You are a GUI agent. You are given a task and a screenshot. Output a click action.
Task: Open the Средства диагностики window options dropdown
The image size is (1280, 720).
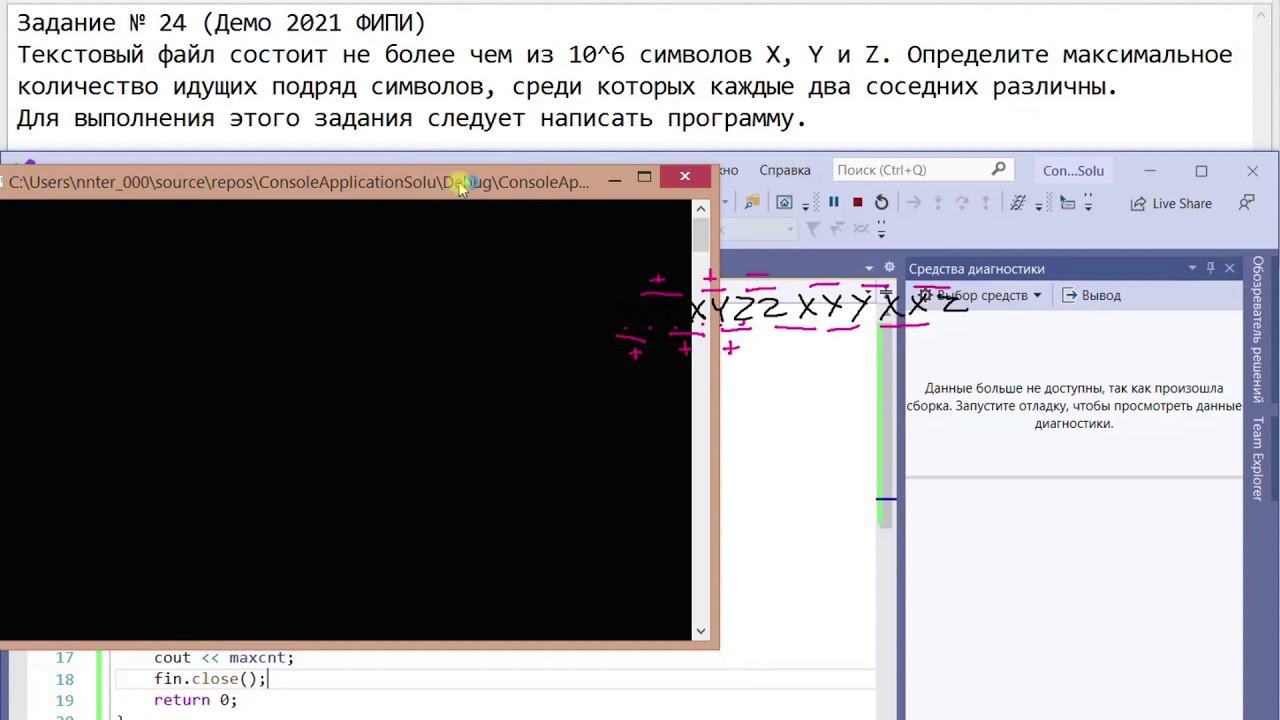(1192, 268)
